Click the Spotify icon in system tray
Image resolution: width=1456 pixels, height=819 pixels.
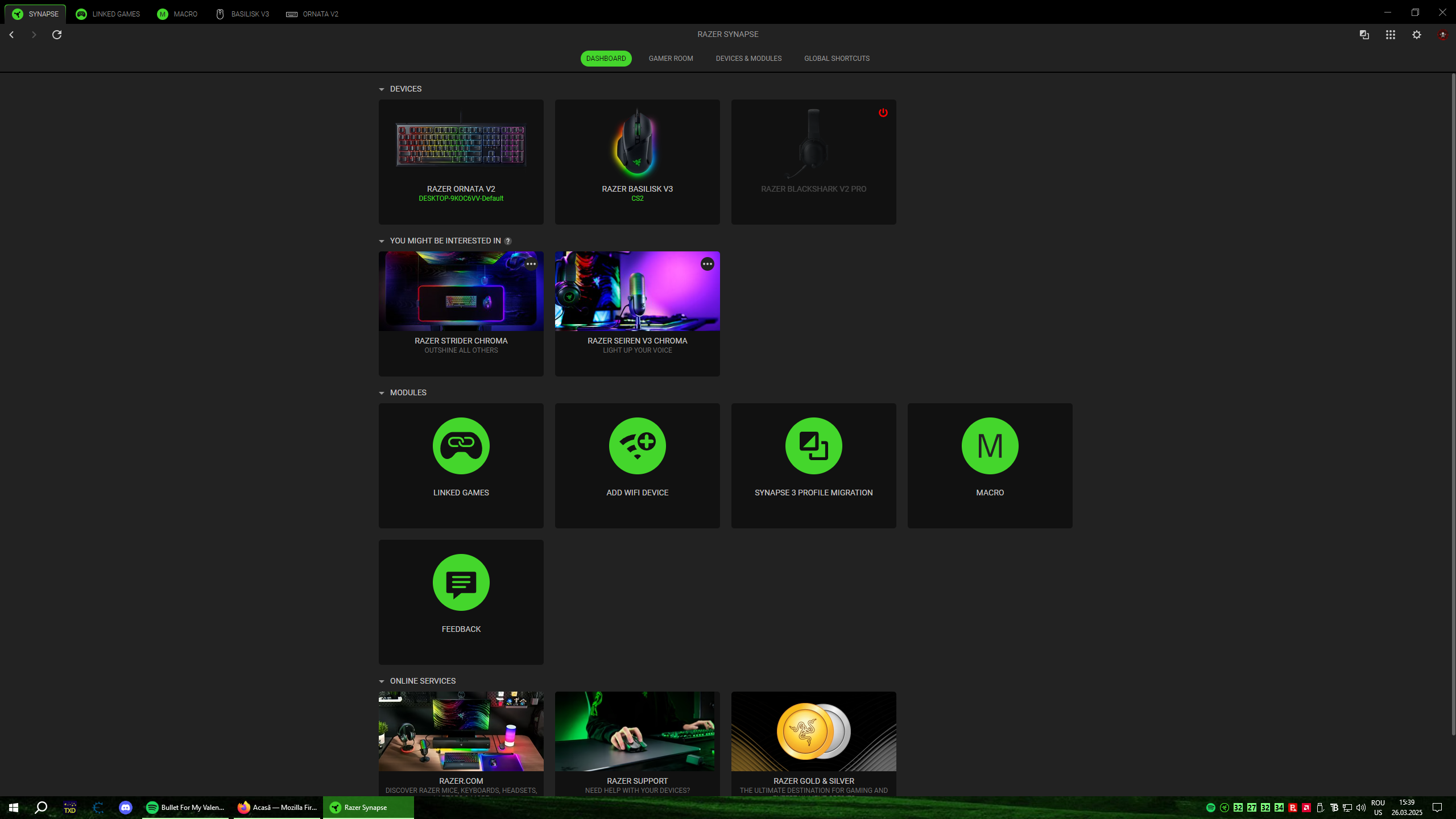coord(1210,808)
